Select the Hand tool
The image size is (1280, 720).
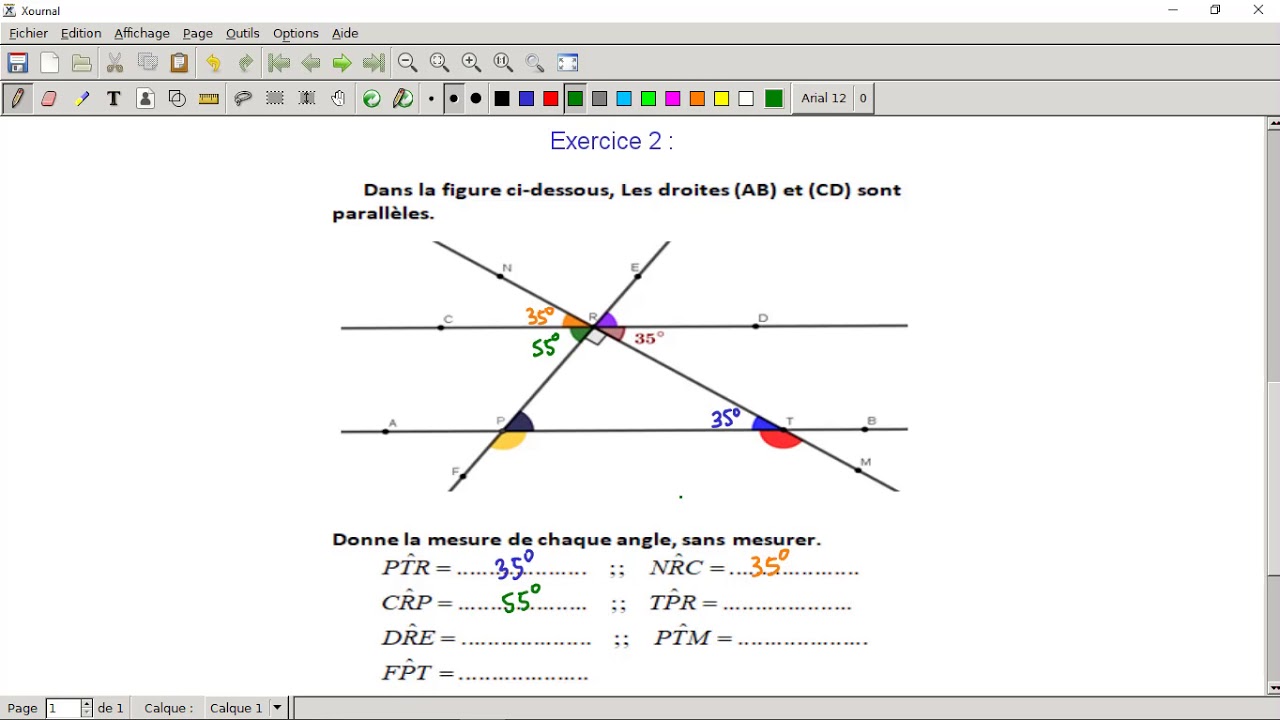click(x=338, y=98)
